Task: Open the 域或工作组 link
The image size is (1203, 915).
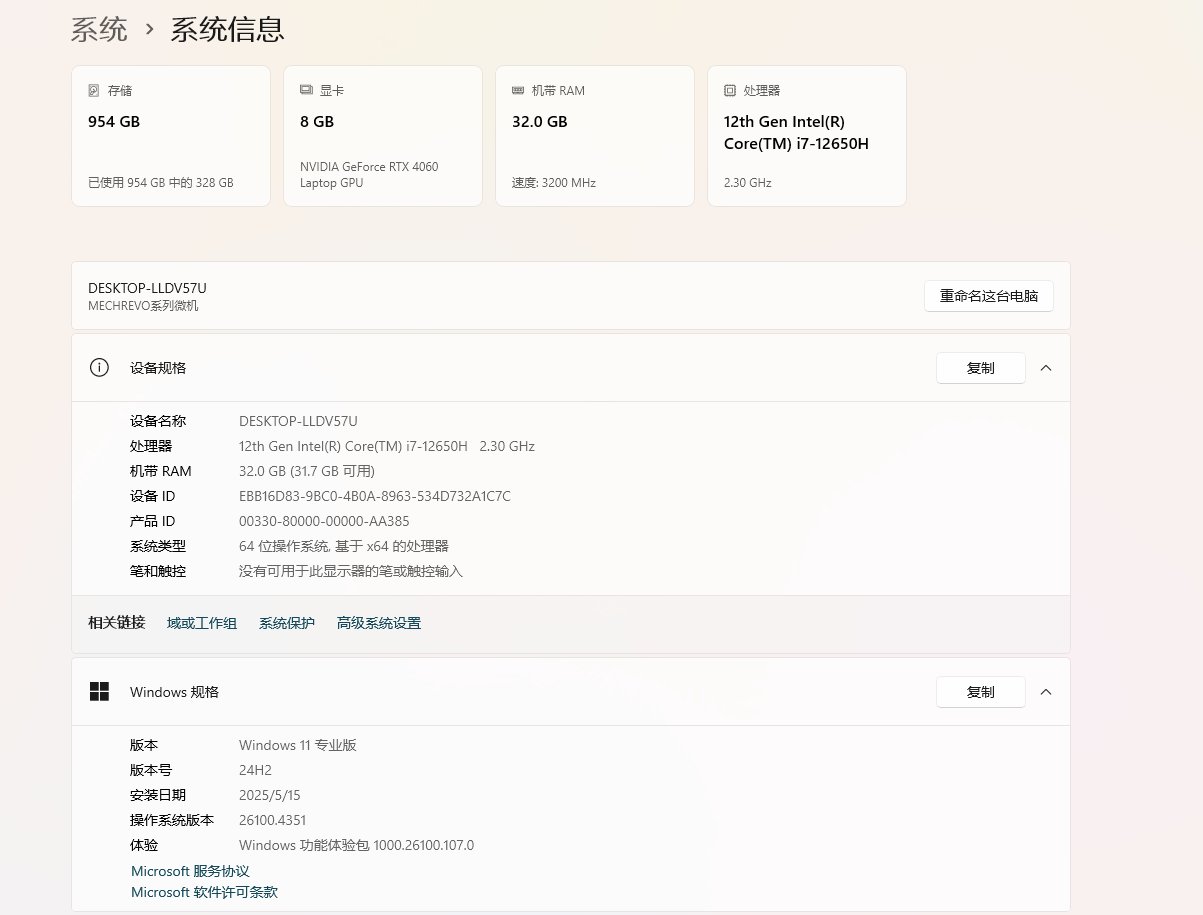Action: point(202,624)
